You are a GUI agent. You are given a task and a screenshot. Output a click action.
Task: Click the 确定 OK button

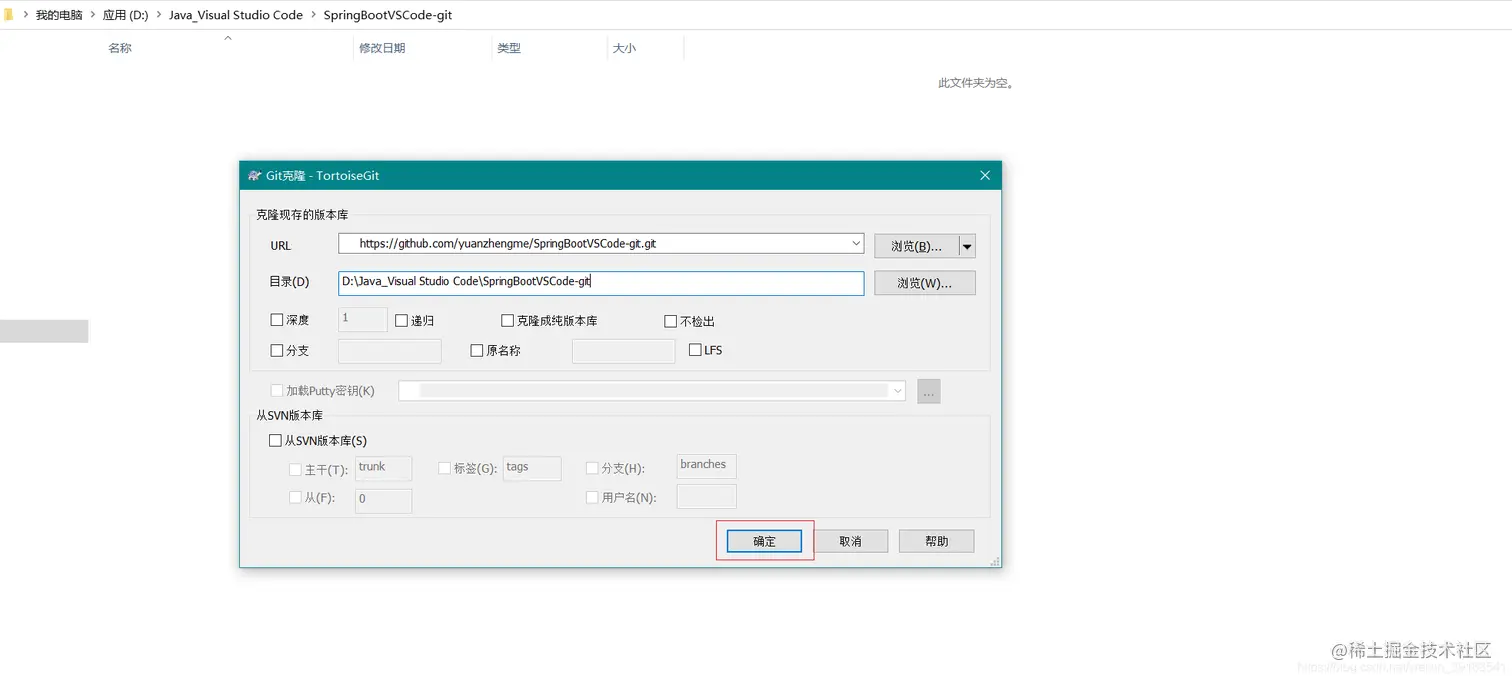[764, 541]
